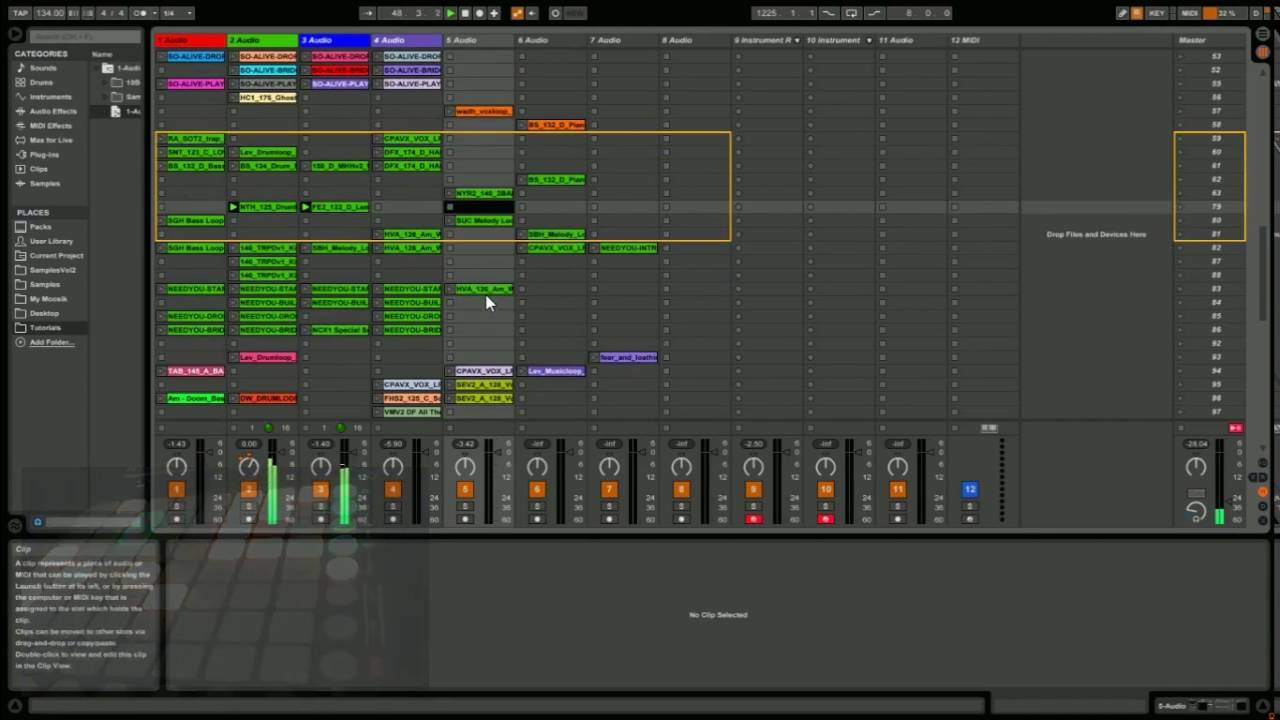Screen dimensions: 1280x720
Task: Toggle track 12 blue activator button
Action: 969,489
